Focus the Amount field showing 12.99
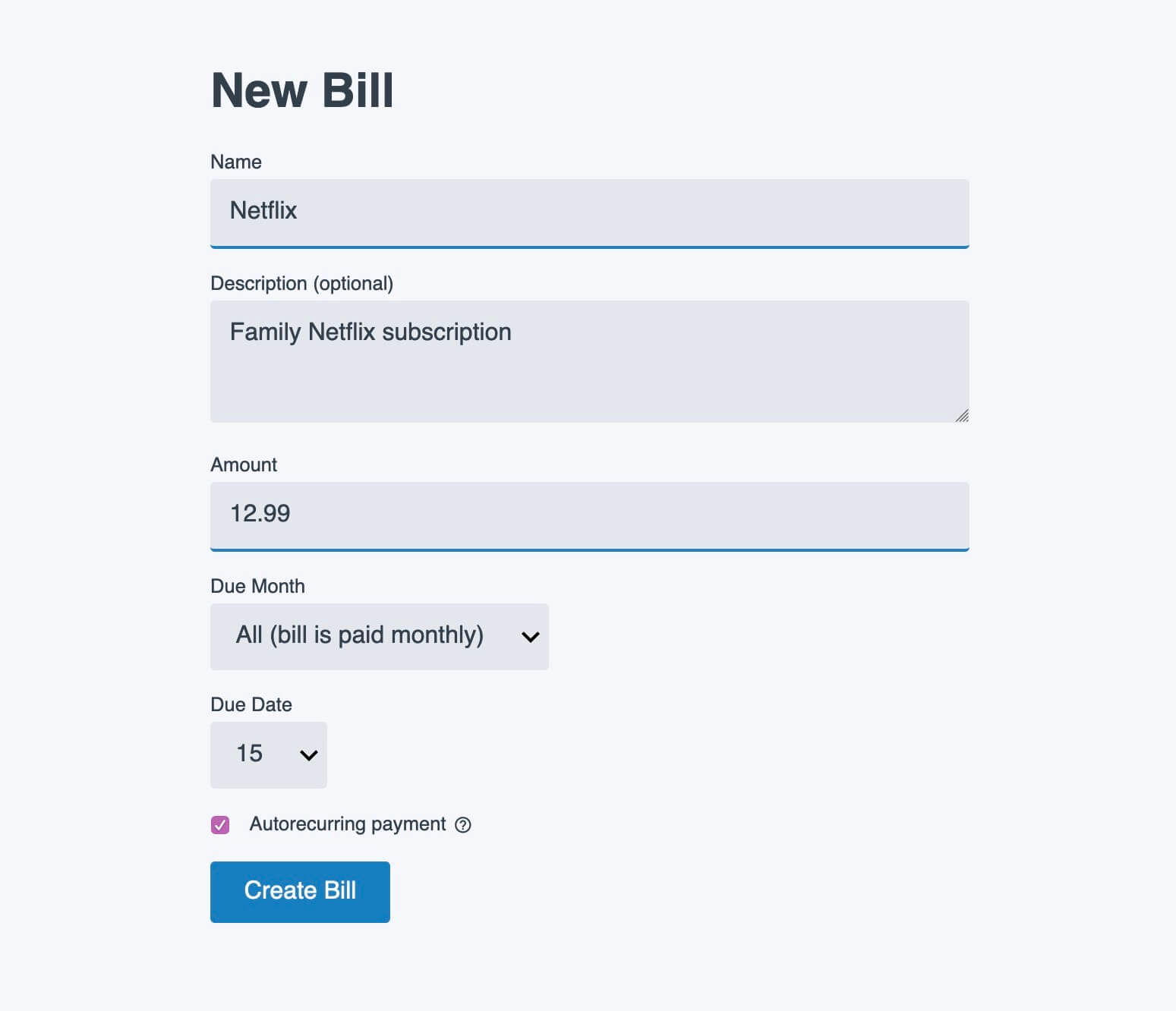 point(589,515)
